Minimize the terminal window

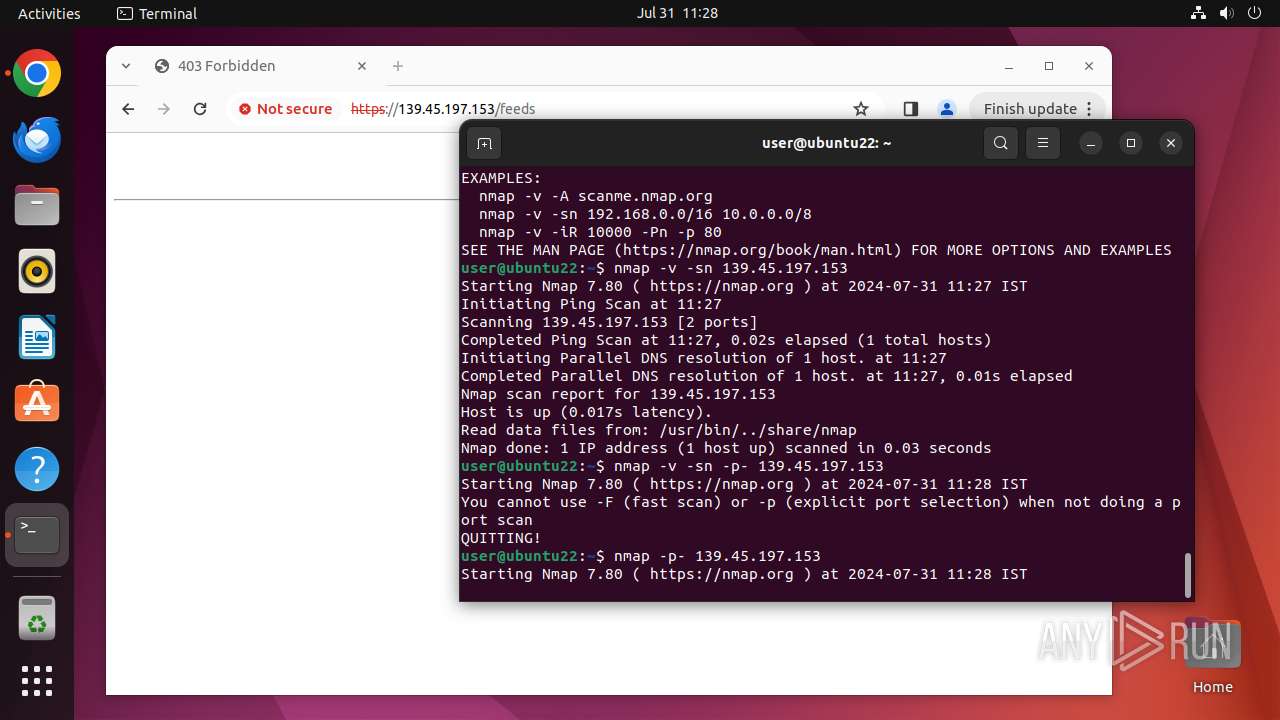(x=1091, y=143)
